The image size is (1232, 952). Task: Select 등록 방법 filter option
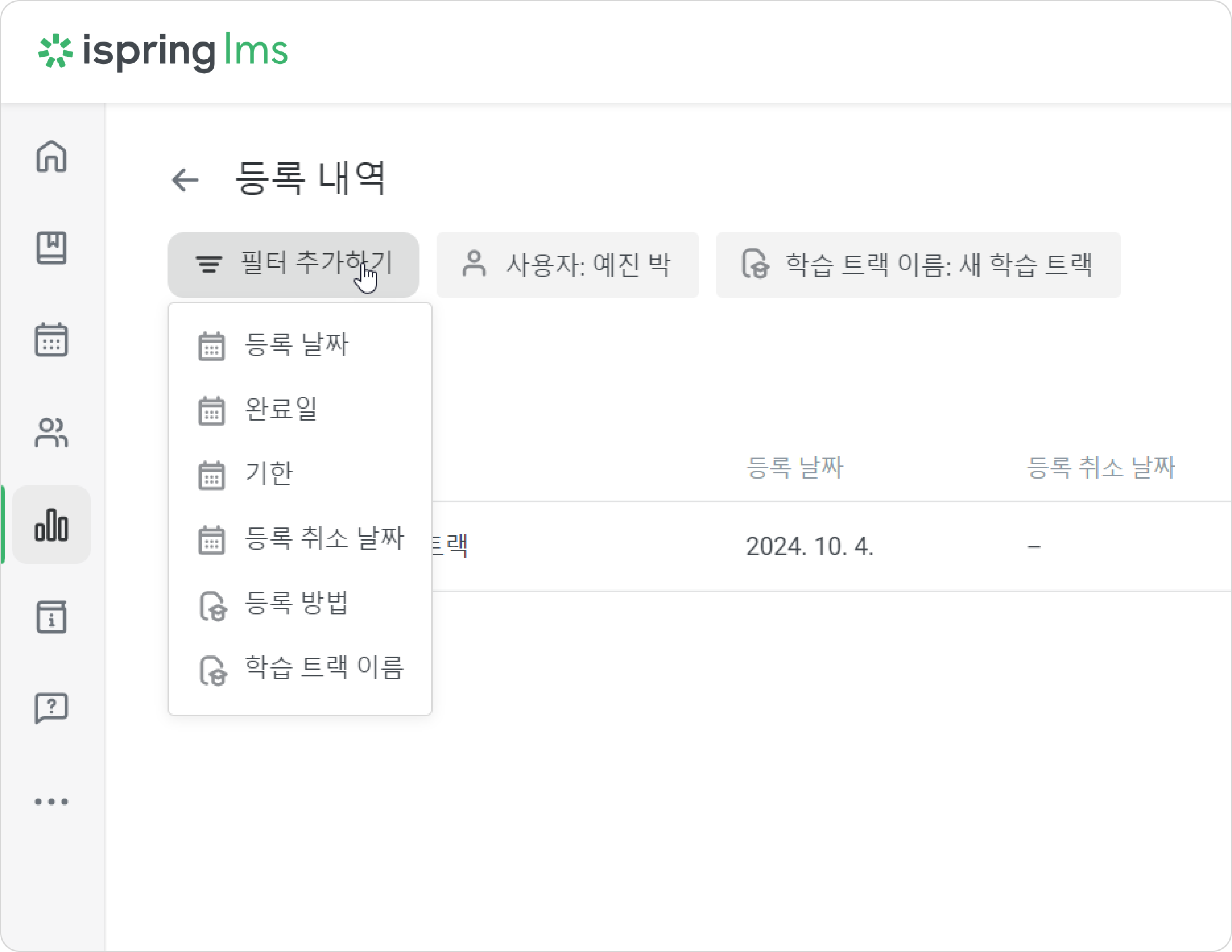click(300, 604)
